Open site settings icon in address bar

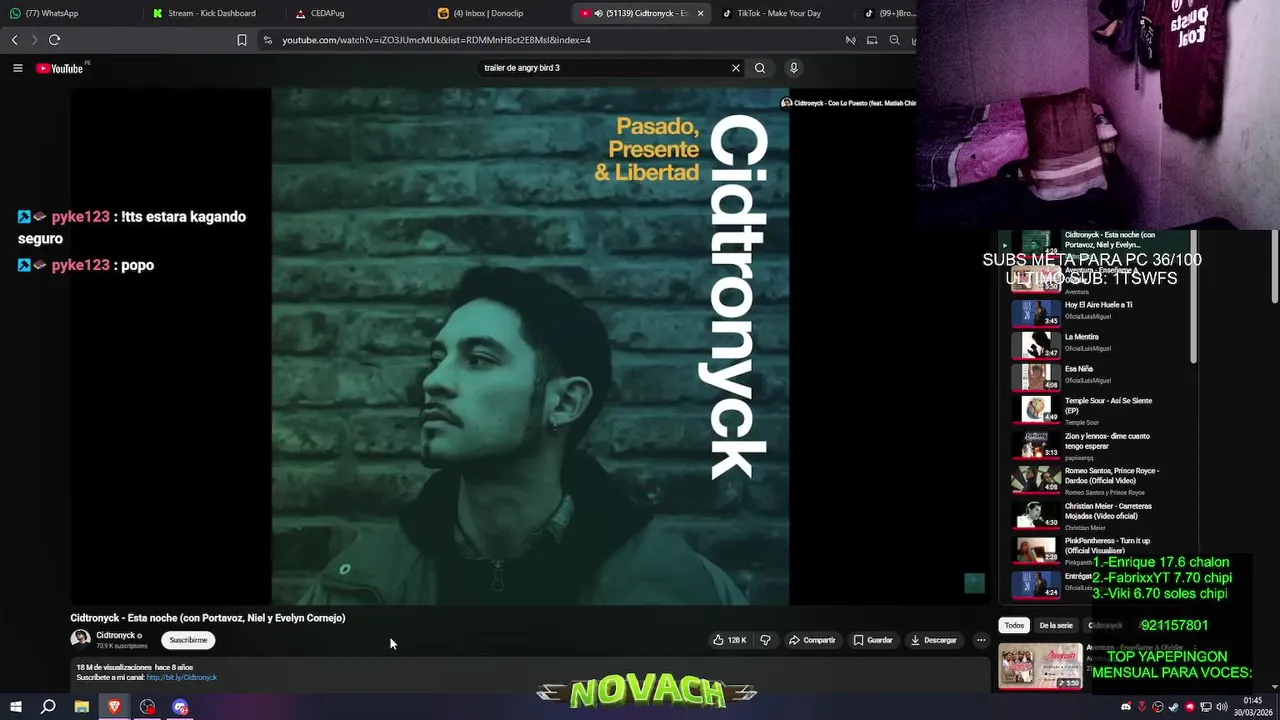267,40
